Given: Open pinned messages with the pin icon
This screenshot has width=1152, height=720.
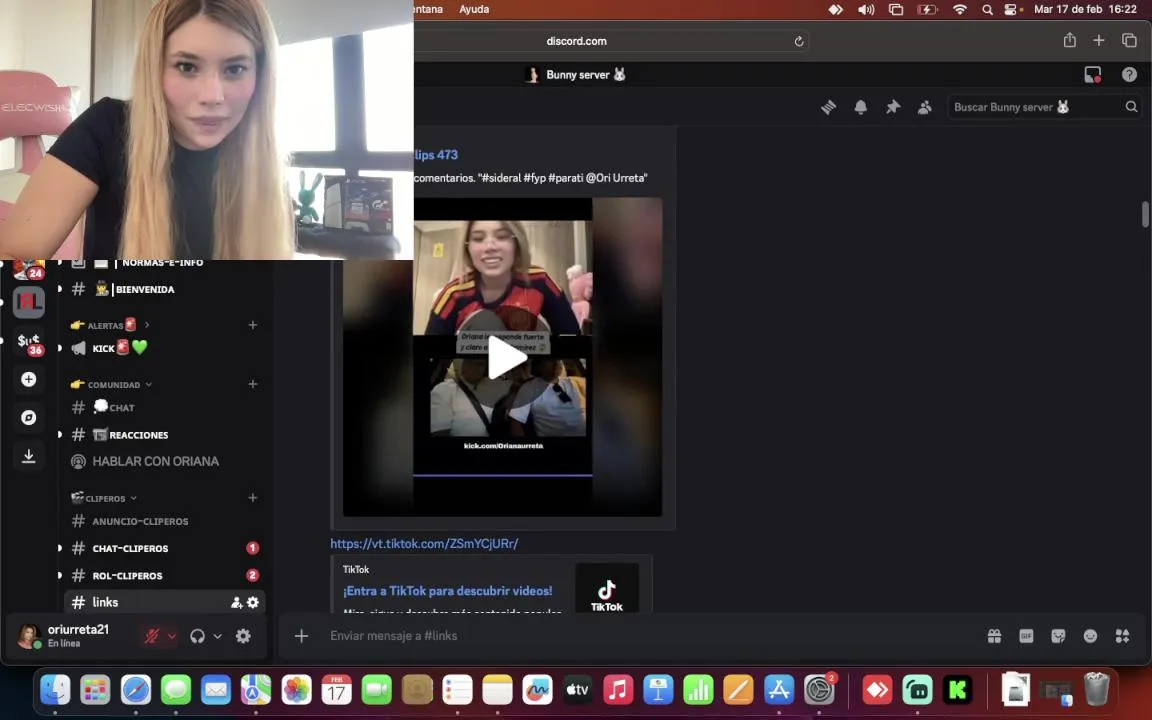Looking at the screenshot, I should click(893, 107).
